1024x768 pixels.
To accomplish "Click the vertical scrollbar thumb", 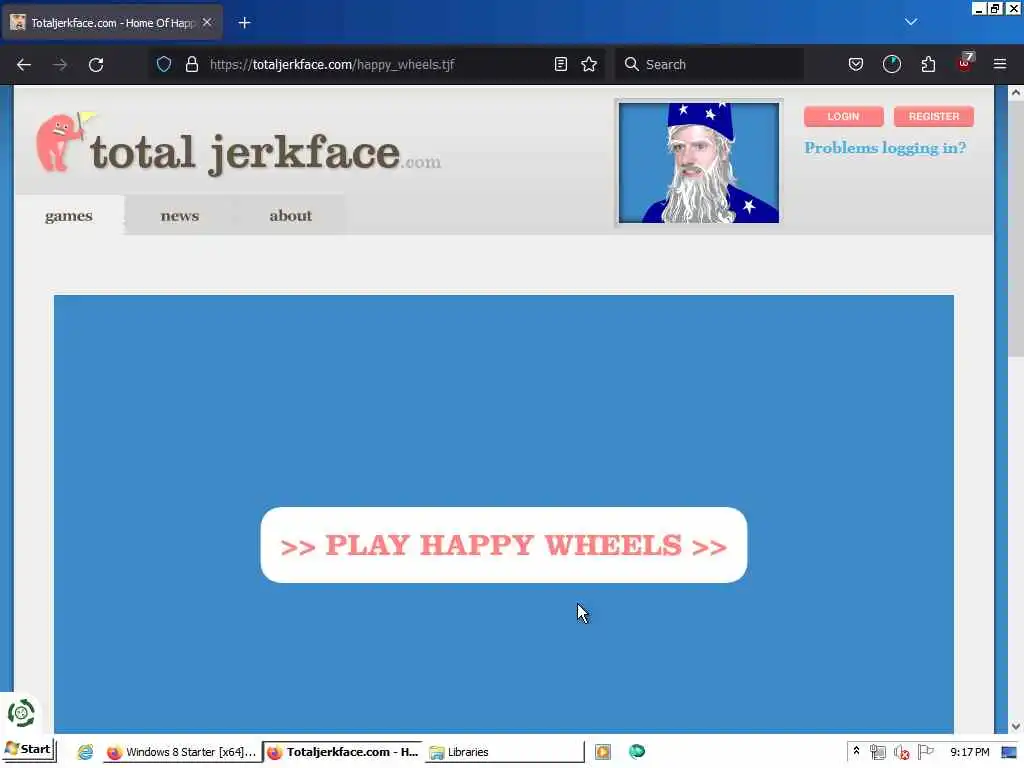I will [1016, 229].
